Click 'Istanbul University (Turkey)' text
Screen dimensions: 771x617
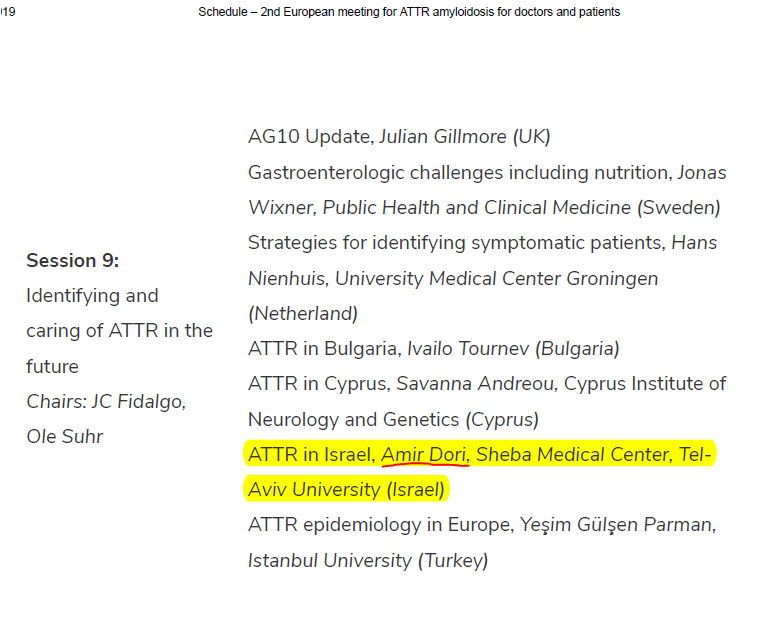click(x=367, y=561)
